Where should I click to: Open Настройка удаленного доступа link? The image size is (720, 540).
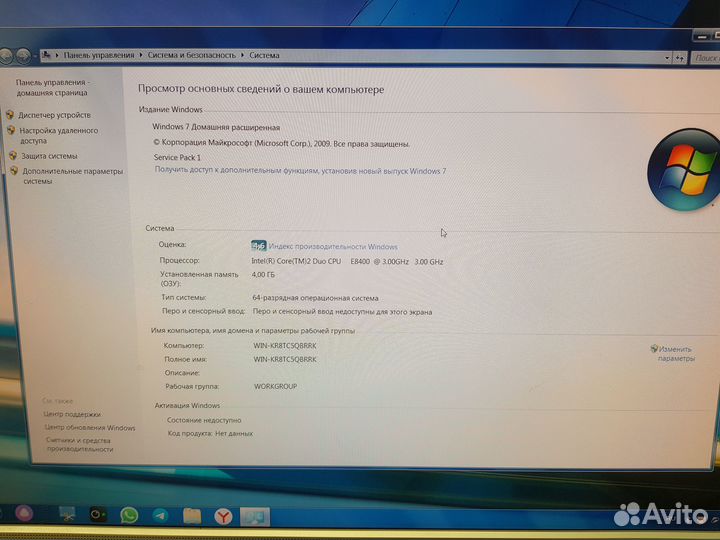(x=59, y=135)
